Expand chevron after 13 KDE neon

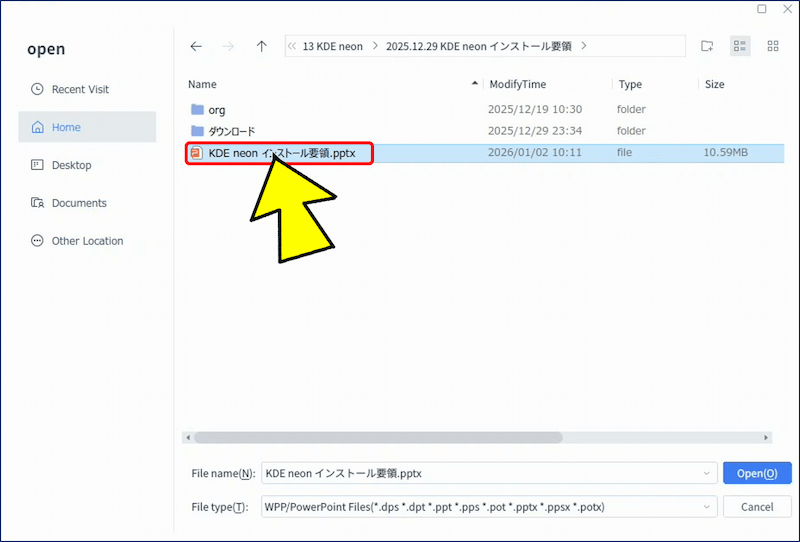pyautogui.click(x=375, y=46)
